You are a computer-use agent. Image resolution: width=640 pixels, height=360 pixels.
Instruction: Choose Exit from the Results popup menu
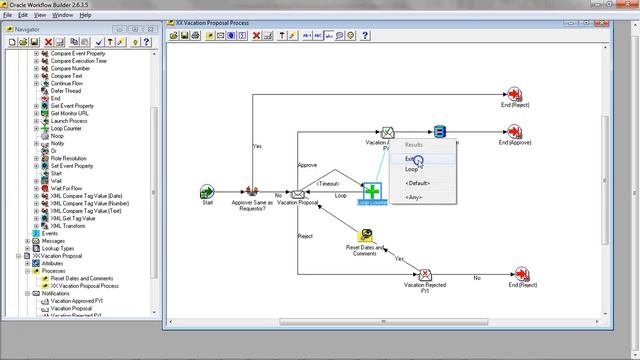point(423,159)
